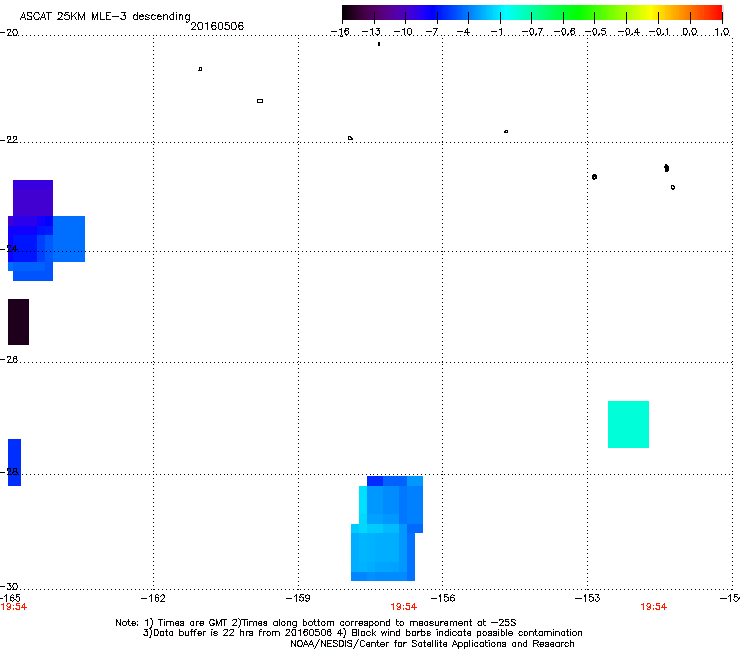This screenshot has width=740, height=650.
Task: Click the large blue data cluster below -28
Action: (x=387, y=529)
